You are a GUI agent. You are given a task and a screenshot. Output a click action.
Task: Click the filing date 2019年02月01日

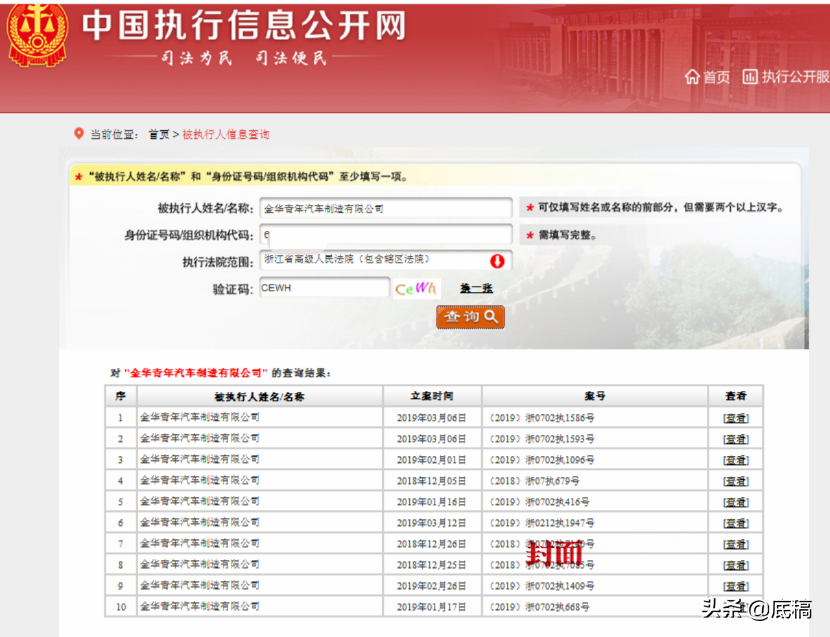point(431,460)
